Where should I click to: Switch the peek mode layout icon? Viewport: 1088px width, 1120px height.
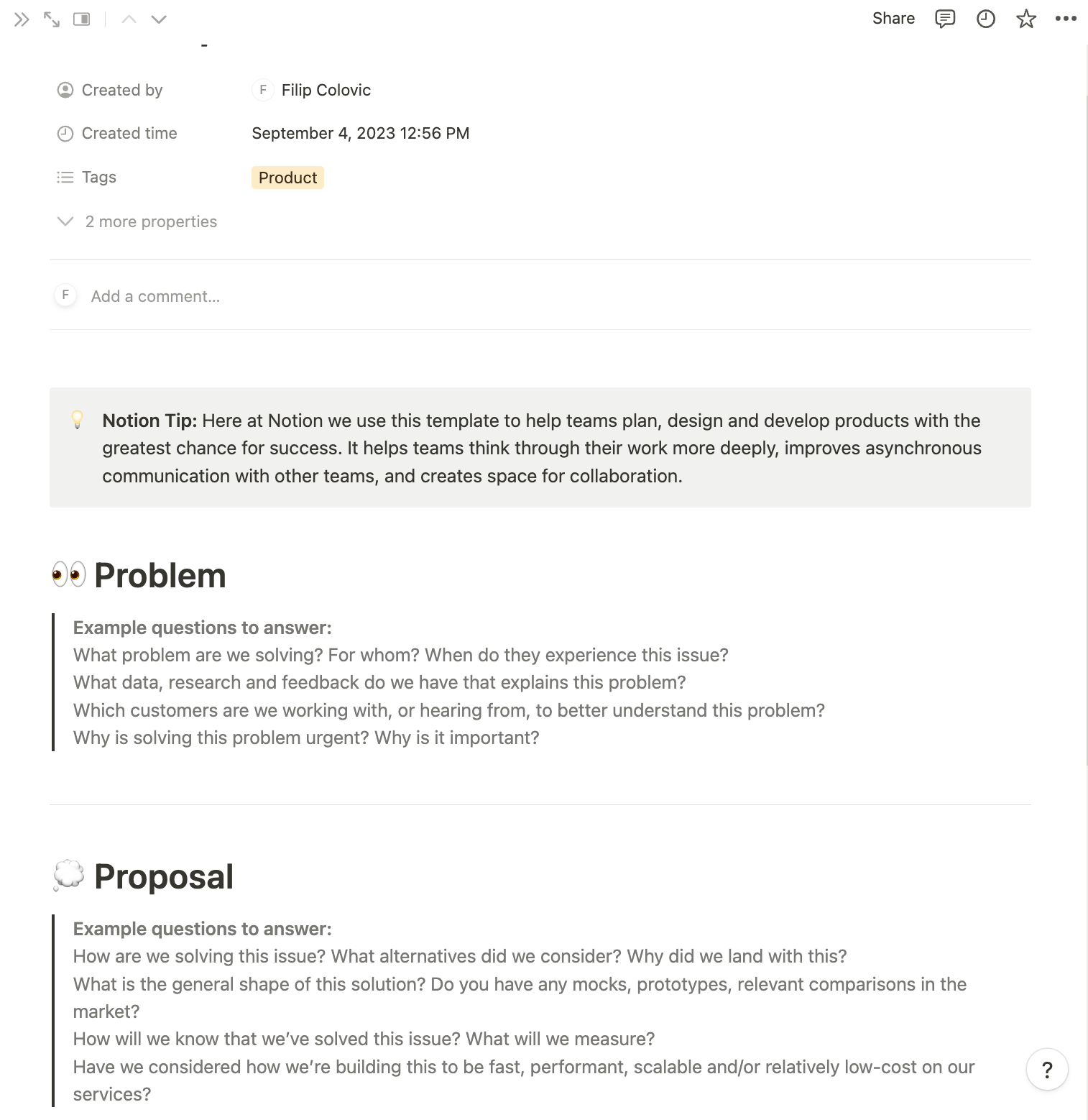tap(82, 19)
